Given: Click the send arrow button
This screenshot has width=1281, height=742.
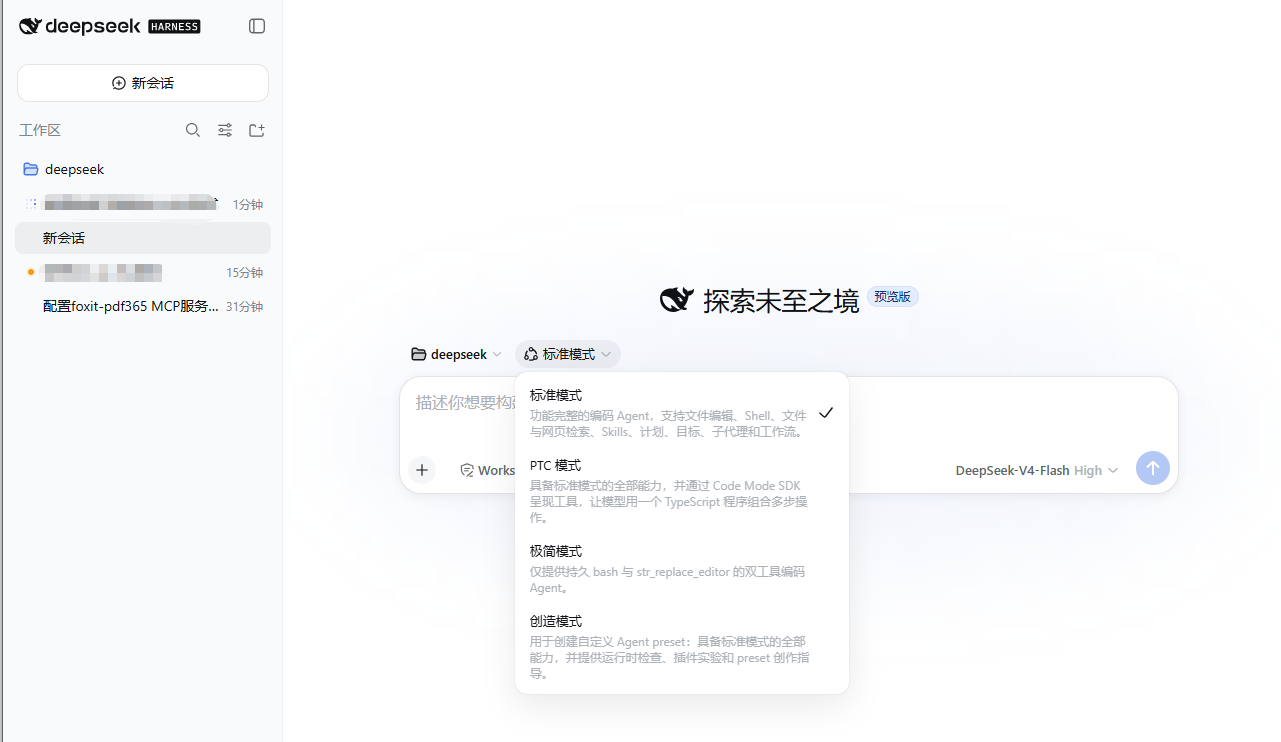Looking at the screenshot, I should [x=1153, y=468].
